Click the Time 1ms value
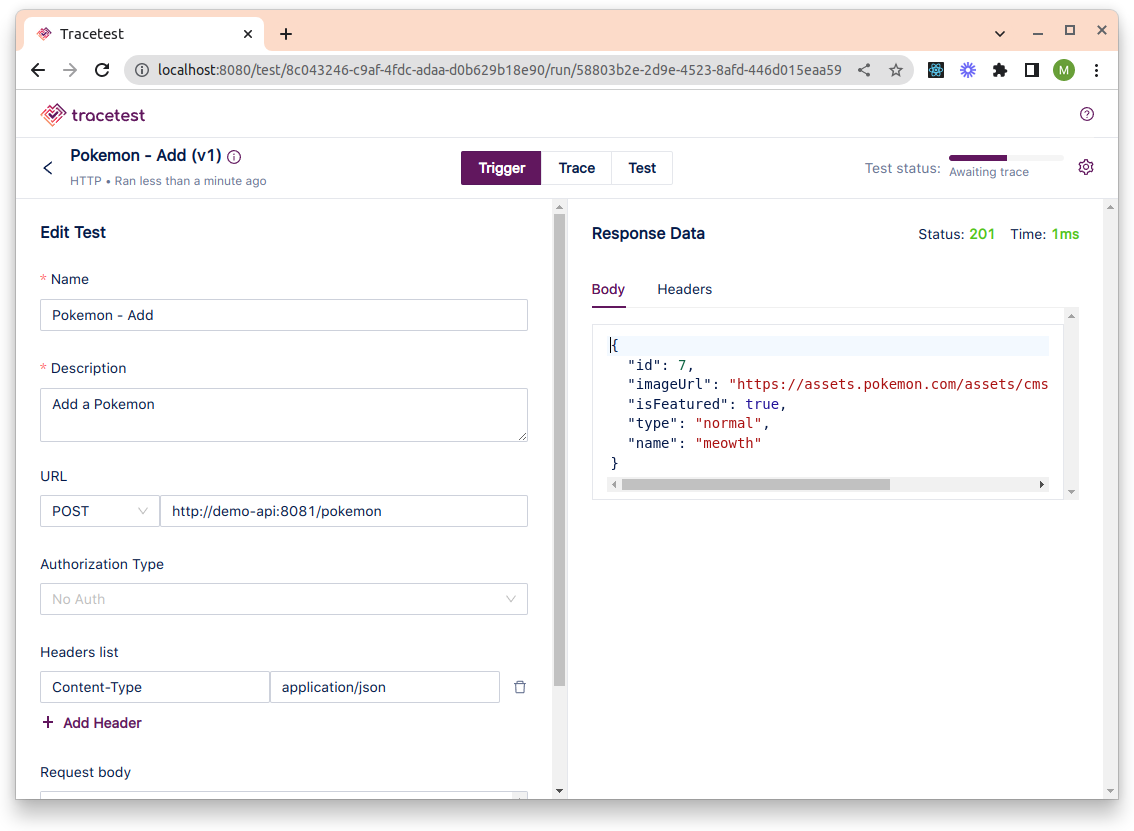 coord(1065,234)
